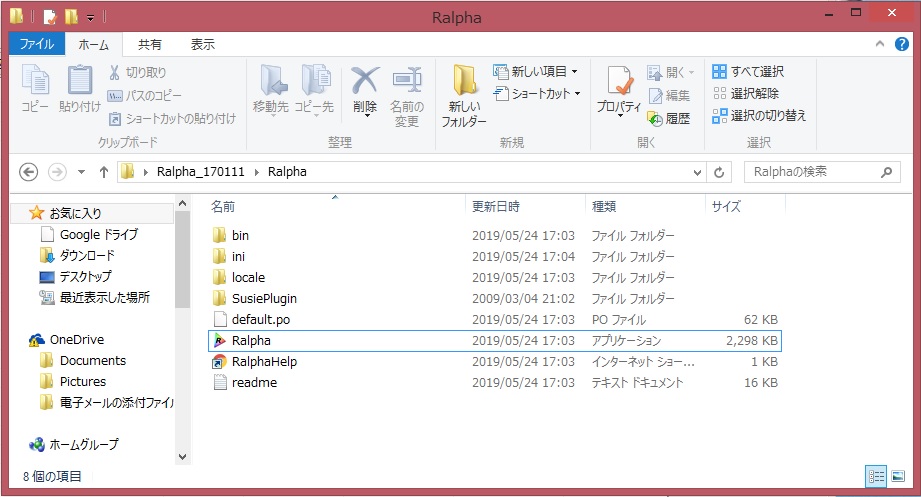Switch to the large icons view
The width and height of the screenshot is (921, 497).
click(898, 477)
